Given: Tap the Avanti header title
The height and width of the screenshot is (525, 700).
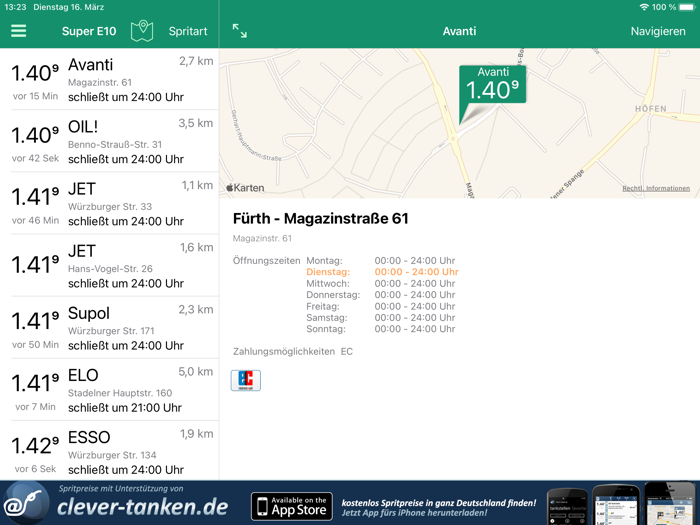Looking at the screenshot, I should (x=459, y=31).
